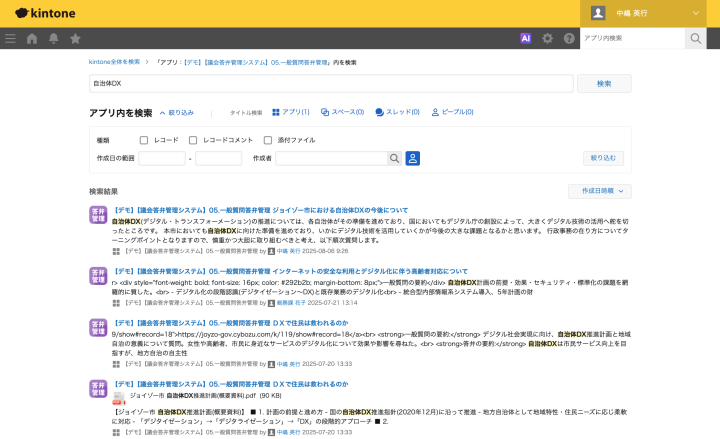Launch the purple AI assistant icon
The width and height of the screenshot is (720, 439).
click(526, 39)
